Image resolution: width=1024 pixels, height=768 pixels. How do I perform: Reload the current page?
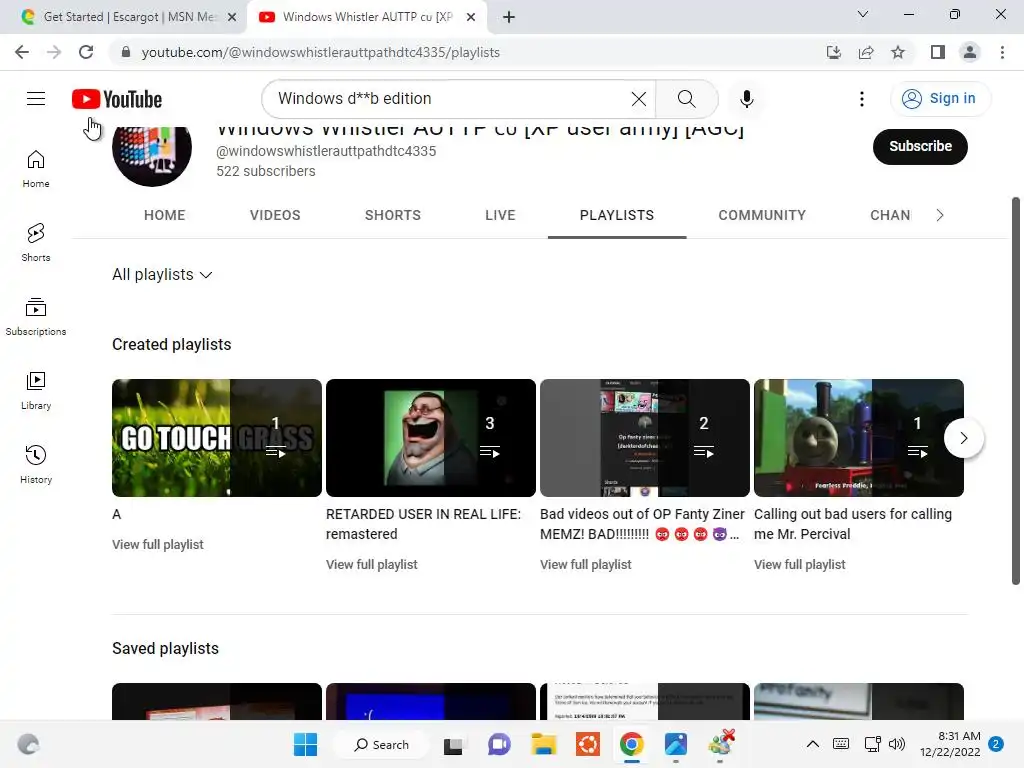click(x=86, y=52)
